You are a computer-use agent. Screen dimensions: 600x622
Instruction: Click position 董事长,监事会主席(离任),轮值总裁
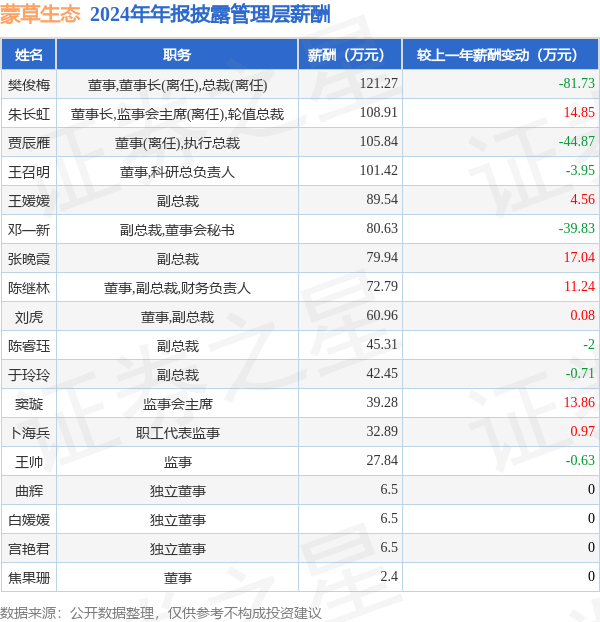coord(177,114)
